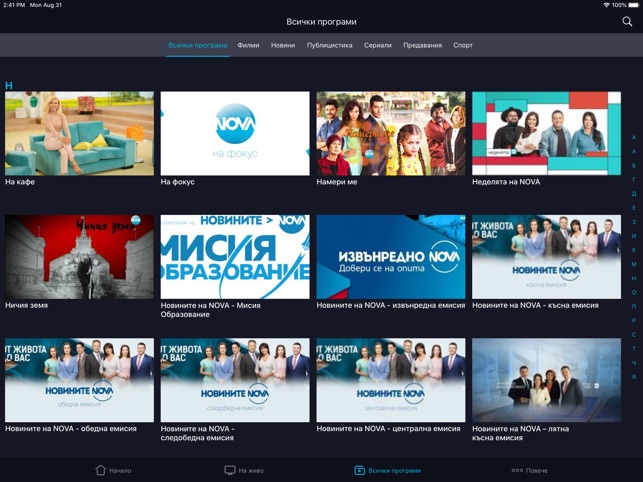Screen dimensions: 643x482
Task: Jump to letter П in alphabet index
Action: pyautogui.click(x=634, y=306)
